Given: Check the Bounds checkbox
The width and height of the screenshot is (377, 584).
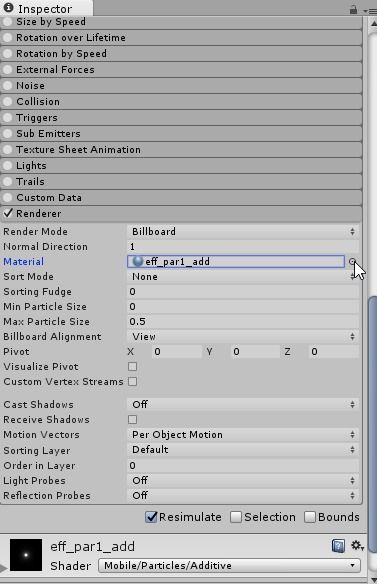Looking at the screenshot, I should point(310,517).
